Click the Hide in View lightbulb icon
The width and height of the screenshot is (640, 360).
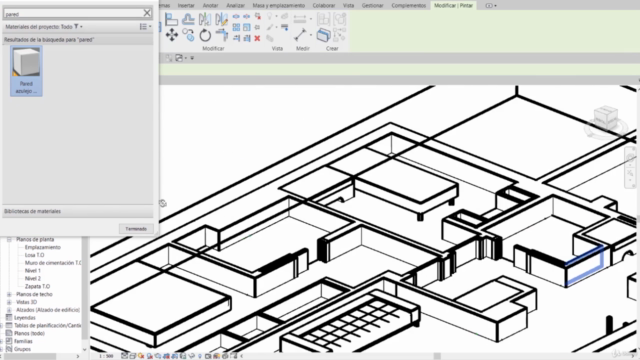point(269,16)
